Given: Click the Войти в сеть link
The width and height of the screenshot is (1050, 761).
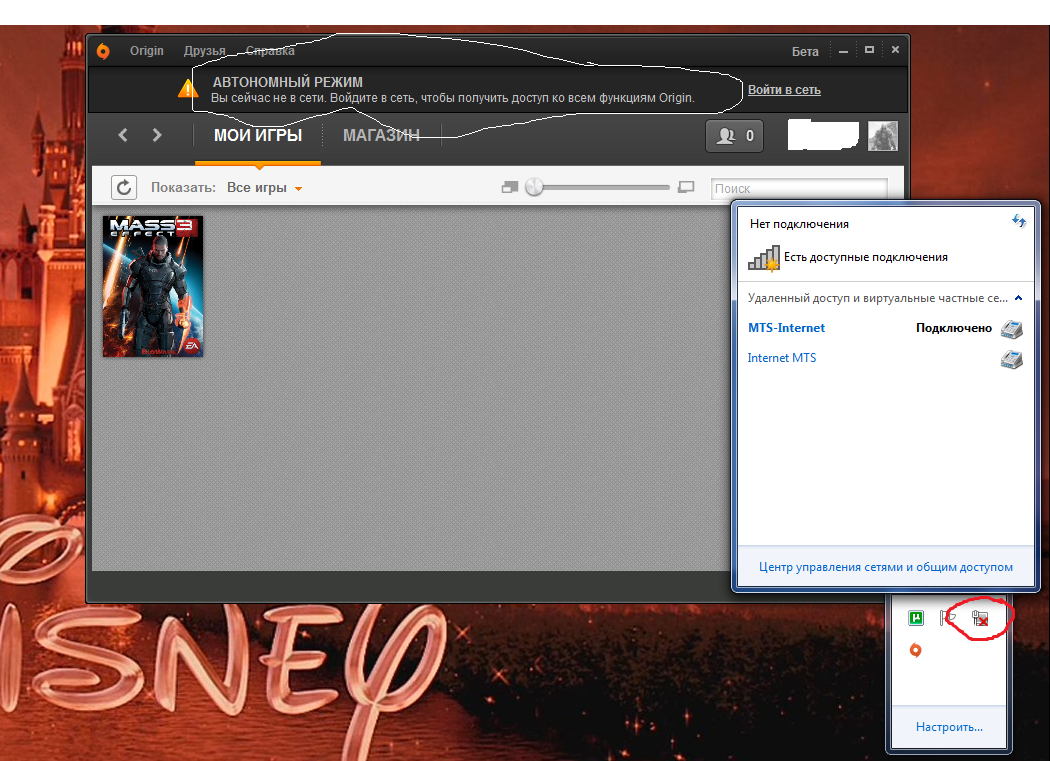Looking at the screenshot, I should tap(784, 90).
